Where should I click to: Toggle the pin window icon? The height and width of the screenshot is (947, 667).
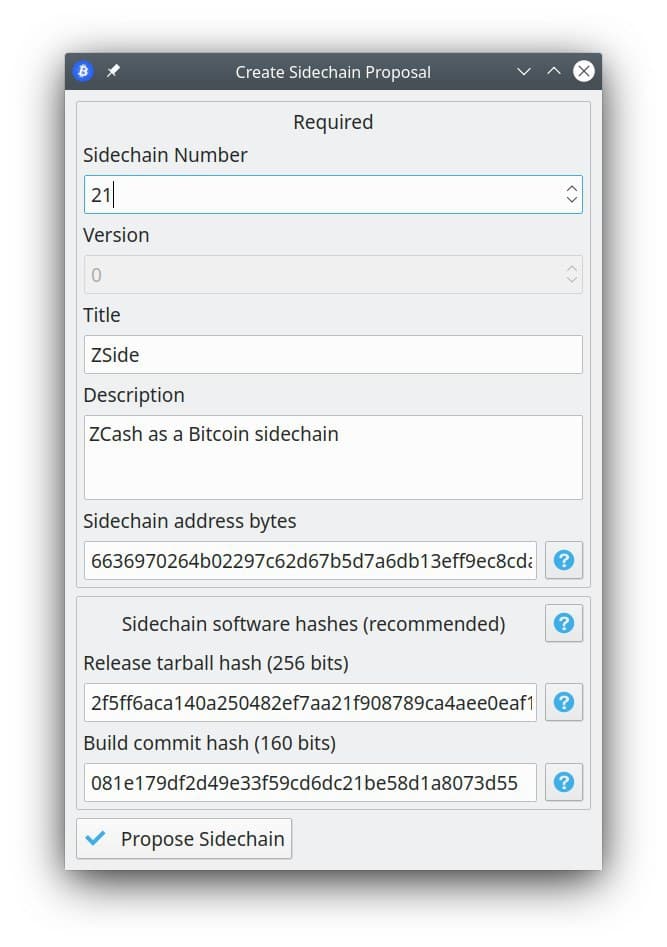pos(113,71)
